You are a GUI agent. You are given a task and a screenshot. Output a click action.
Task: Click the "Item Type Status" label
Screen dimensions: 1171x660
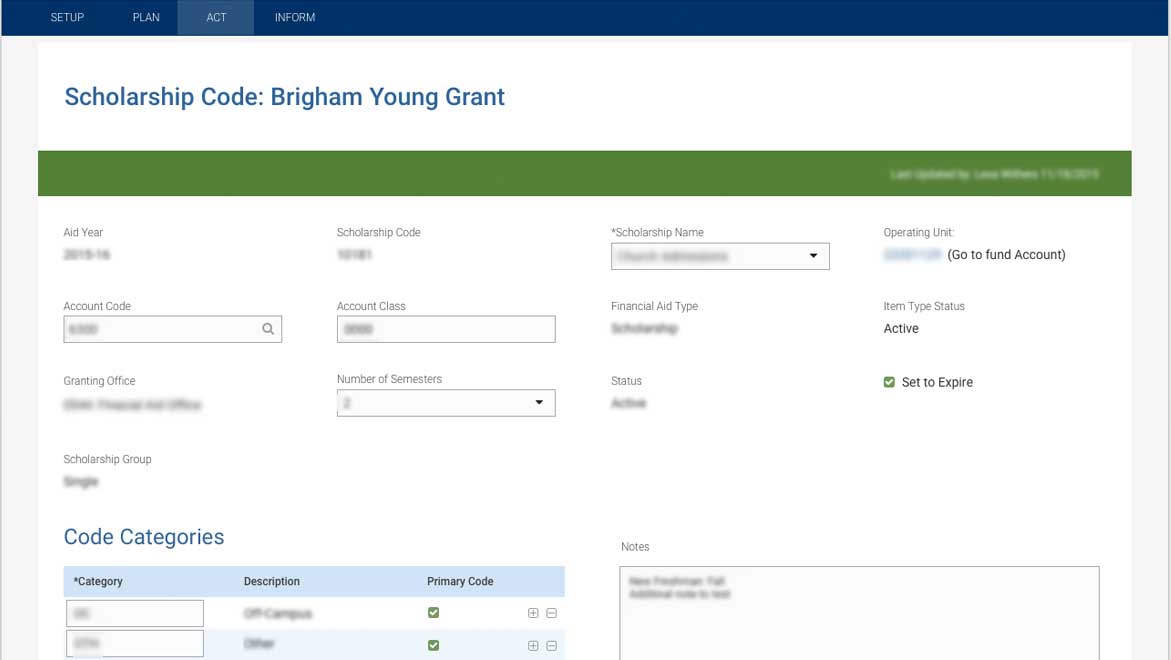[924, 306]
